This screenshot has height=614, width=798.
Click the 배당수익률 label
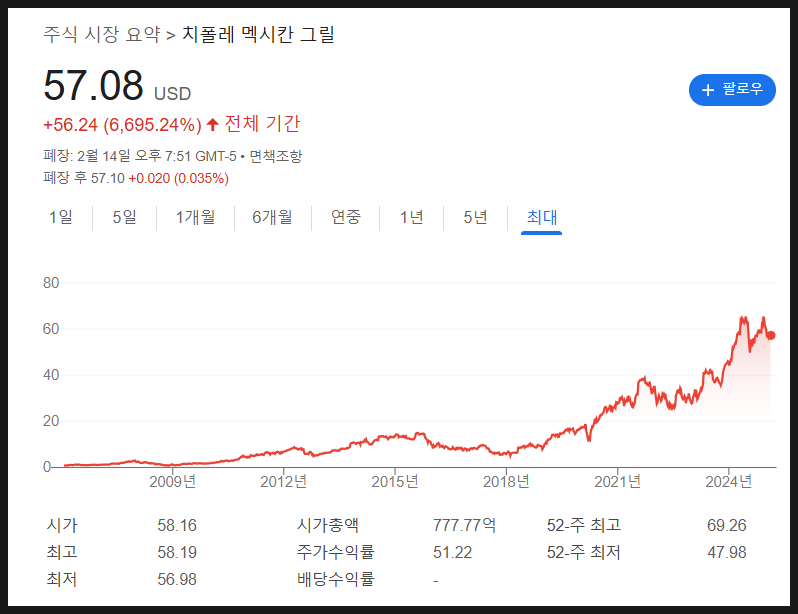[x=336, y=579]
